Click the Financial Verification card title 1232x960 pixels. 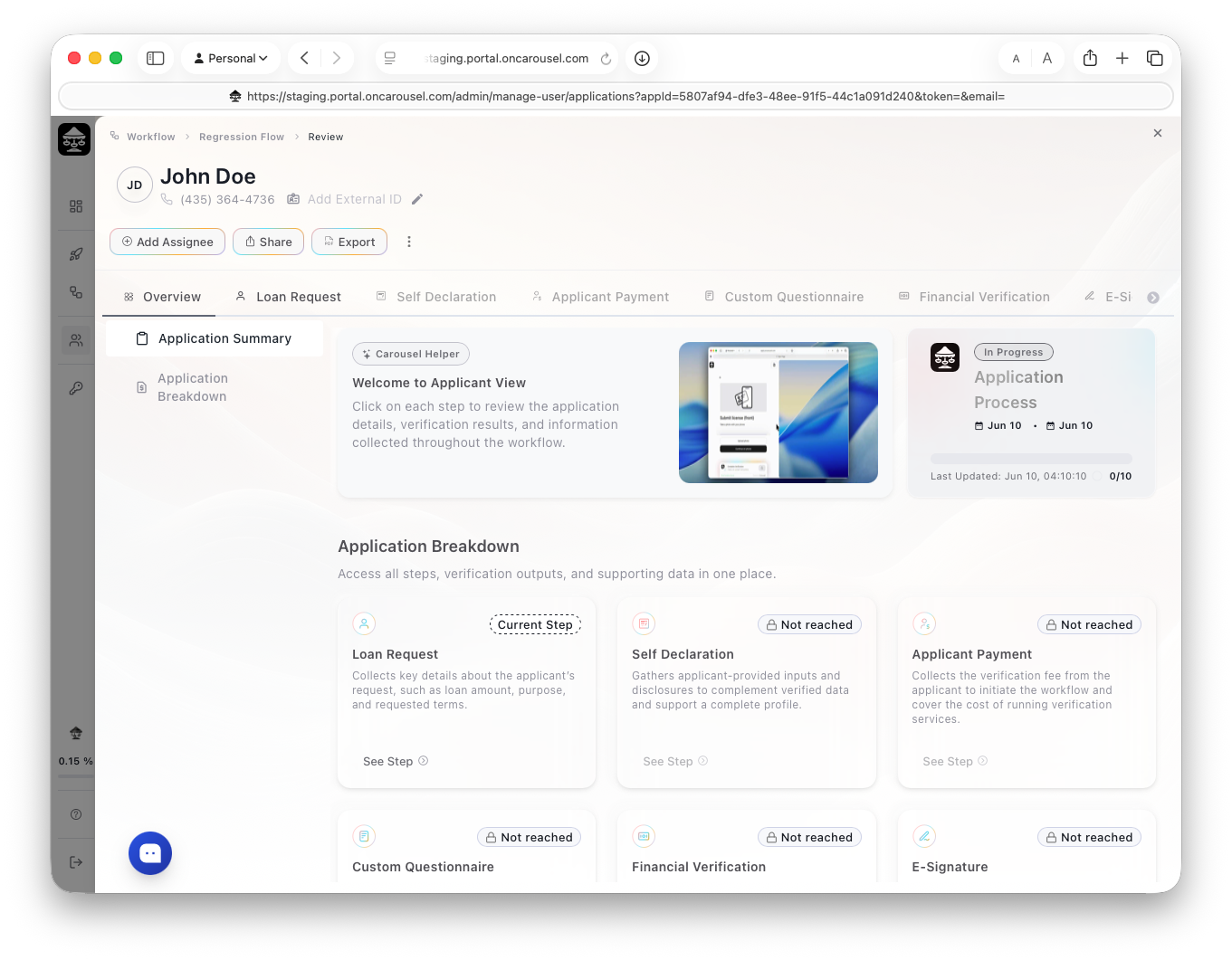click(x=699, y=867)
